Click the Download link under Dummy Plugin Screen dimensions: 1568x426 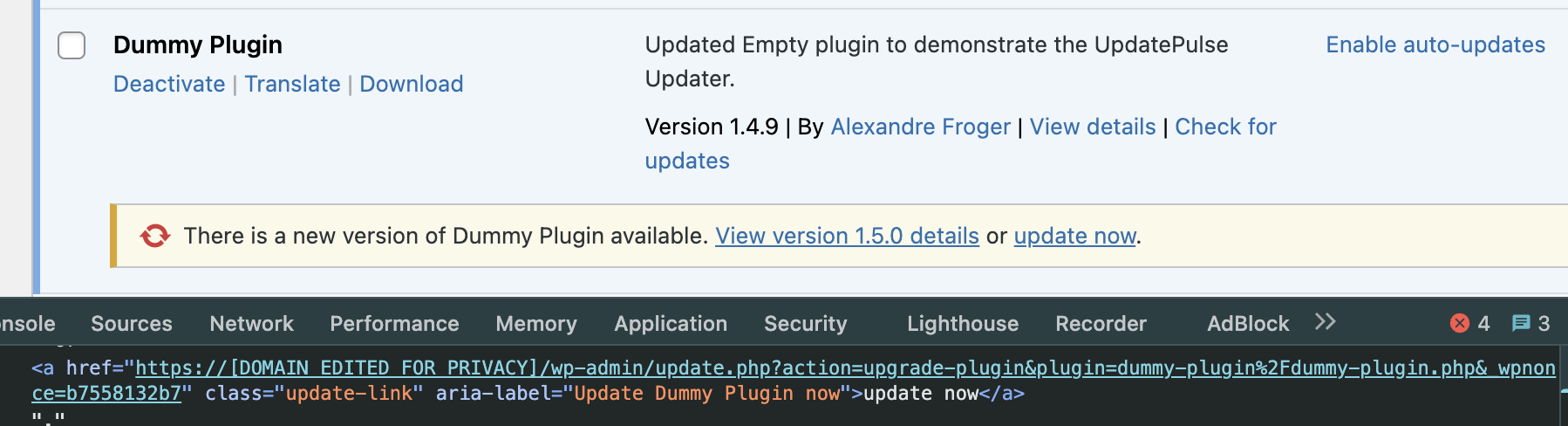coord(412,84)
